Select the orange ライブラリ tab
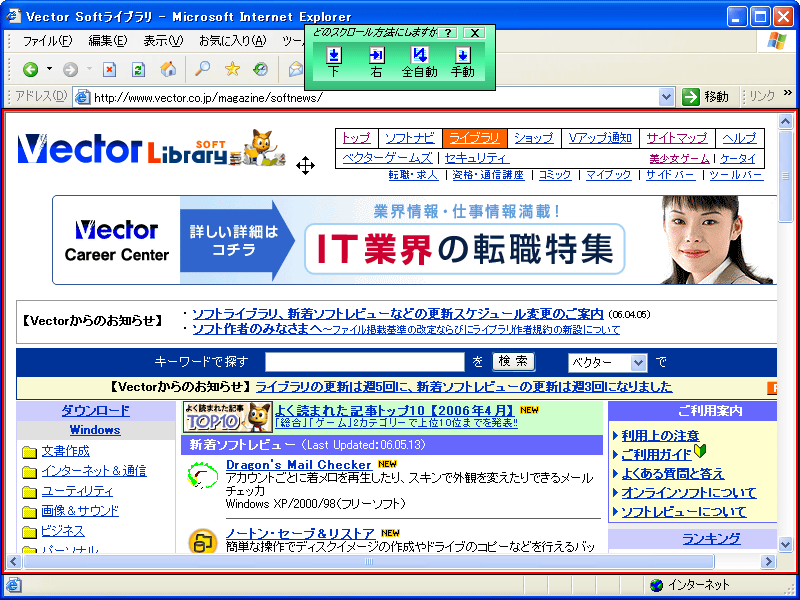The image size is (800, 600). pos(474,138)
